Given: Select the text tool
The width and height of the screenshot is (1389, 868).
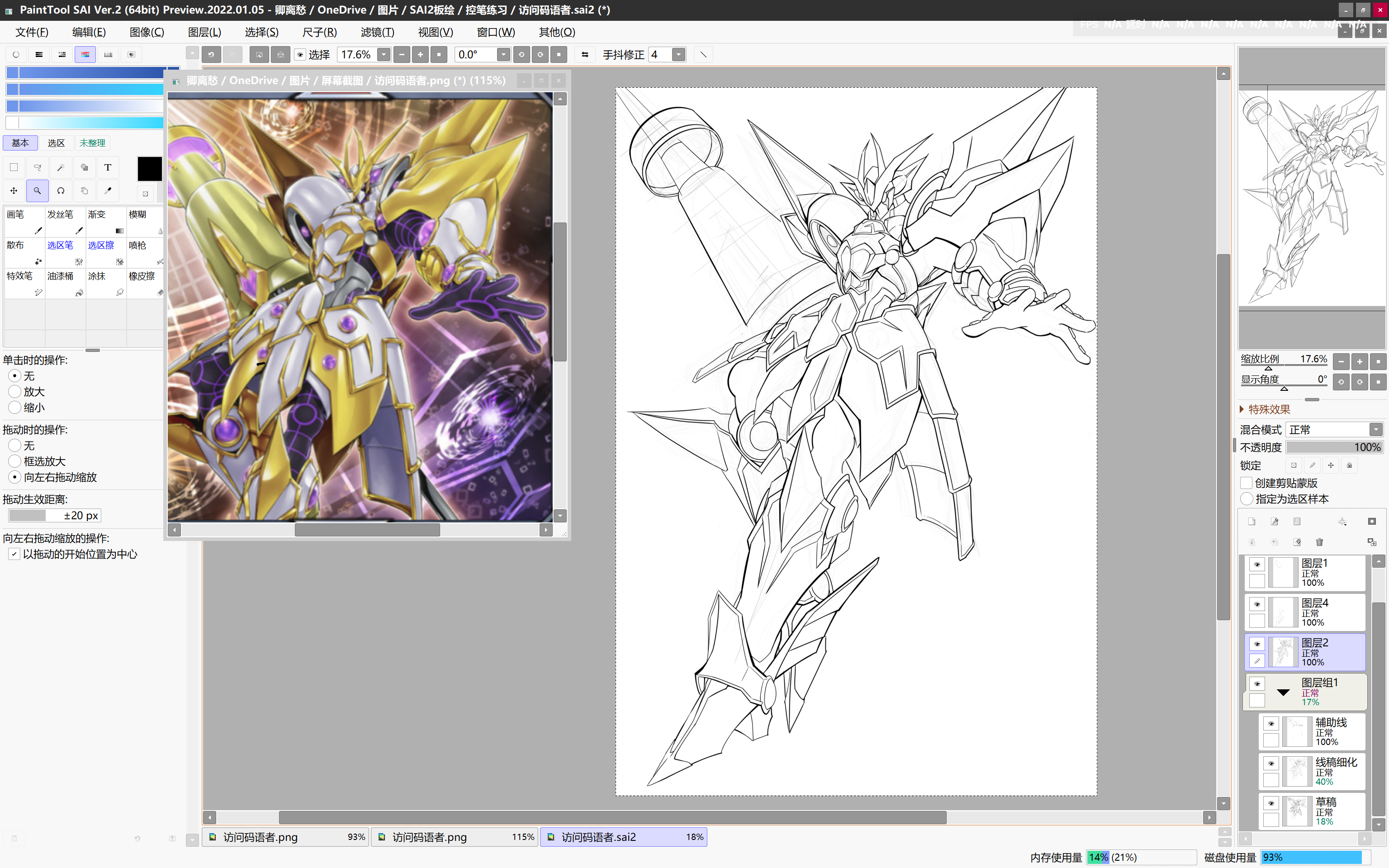Looking at the screenshot, I should click(x=107, y=168).
